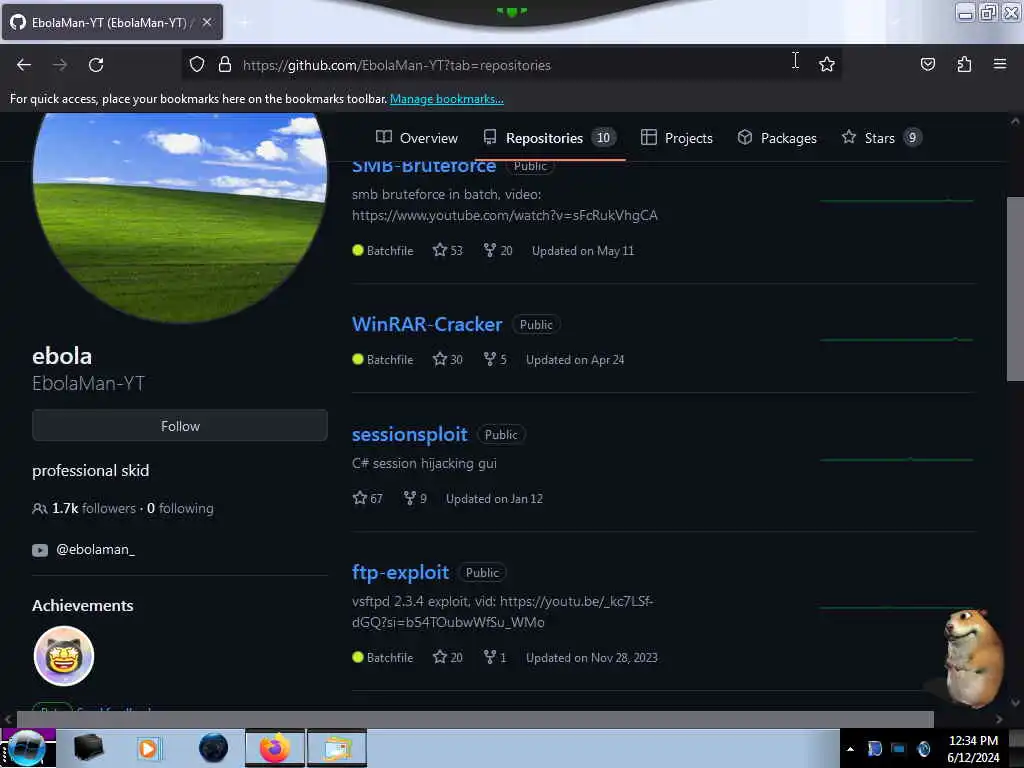Click the taskbar clock 12:34 PM

(x=973, y=741)
